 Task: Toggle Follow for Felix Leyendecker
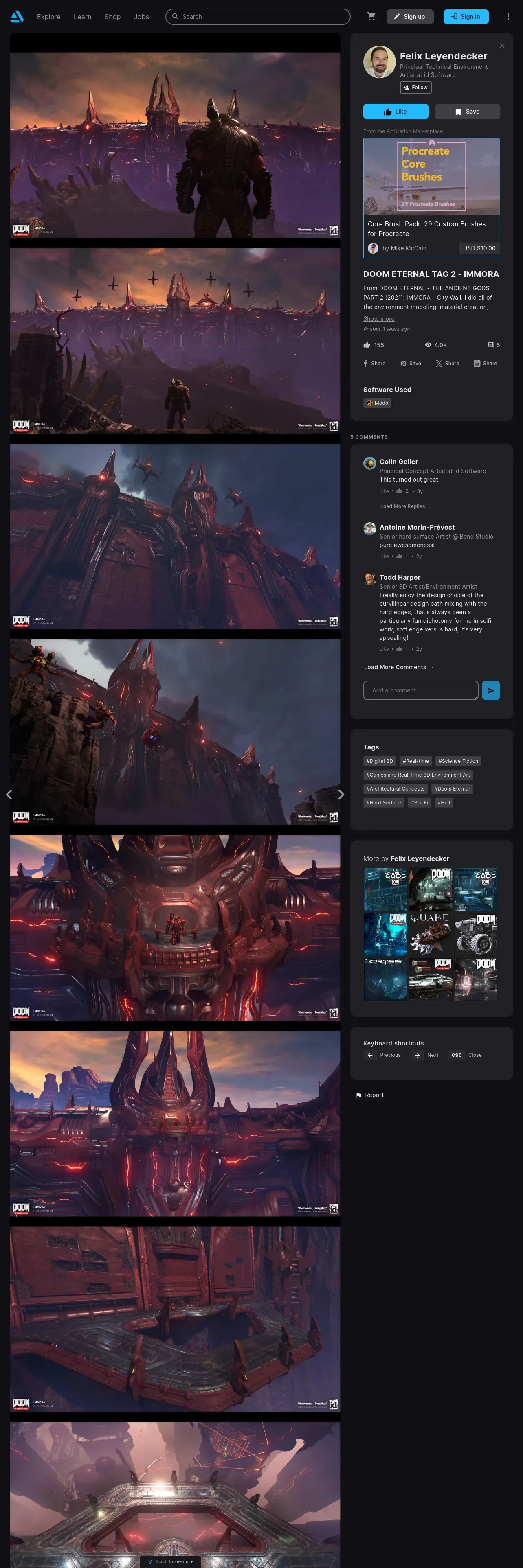pos(416,88)
